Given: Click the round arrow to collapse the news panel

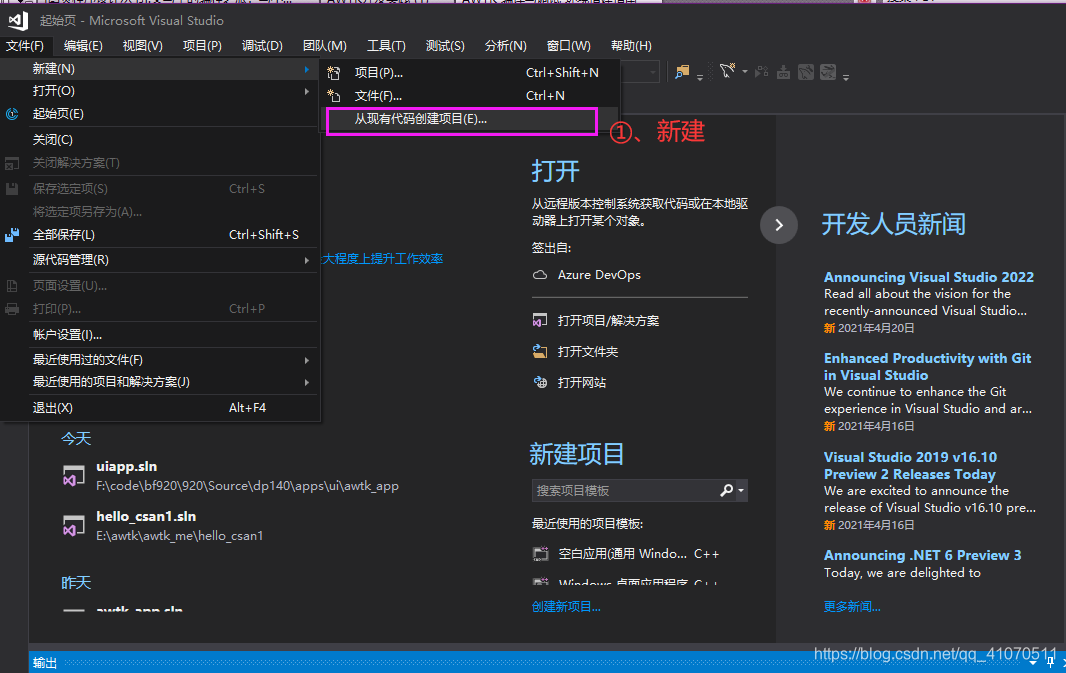Looking at the screenshot, I should (779, 225).
